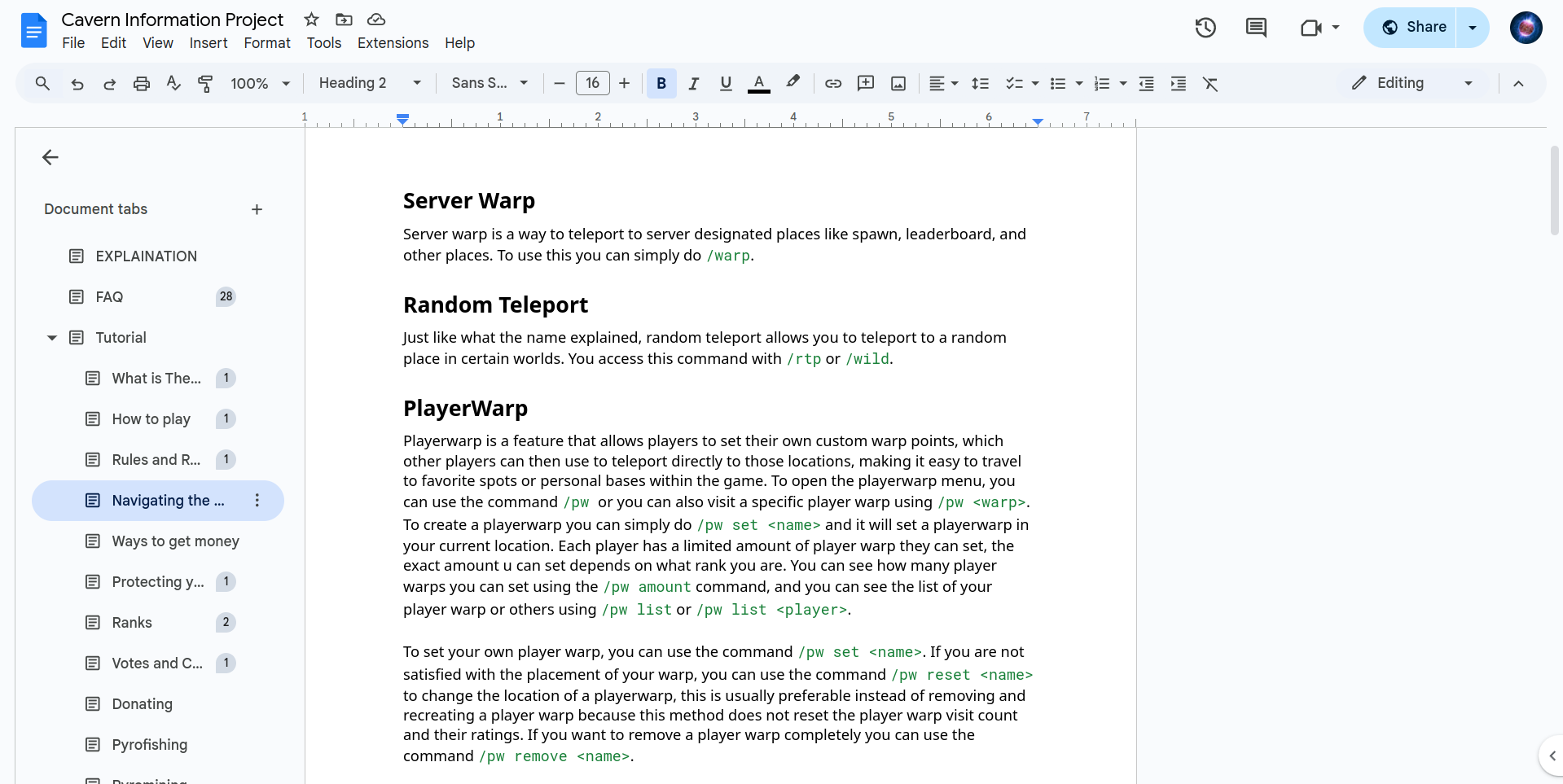Decrease the font size

559,83
